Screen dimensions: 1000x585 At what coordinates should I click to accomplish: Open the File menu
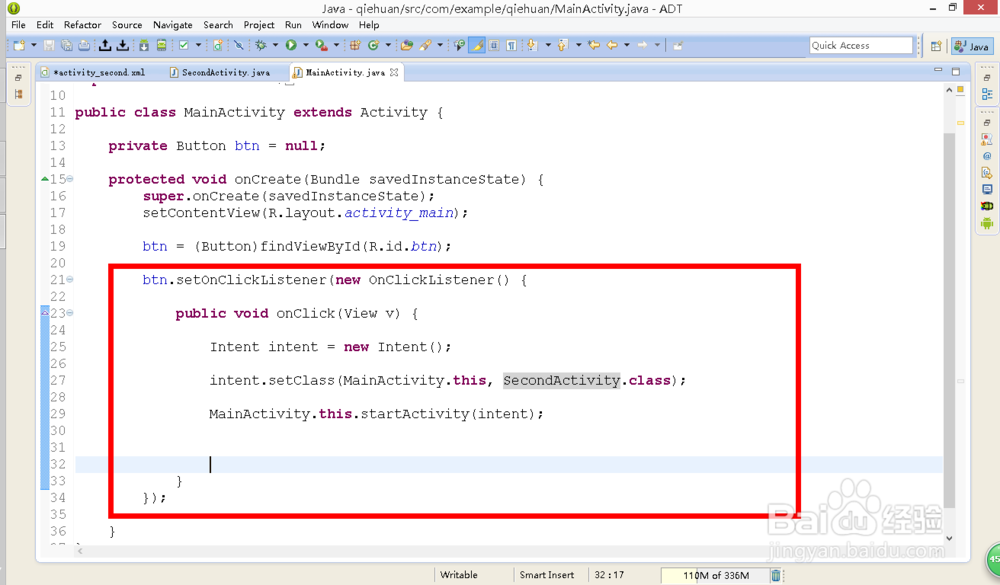coord(18,25)
